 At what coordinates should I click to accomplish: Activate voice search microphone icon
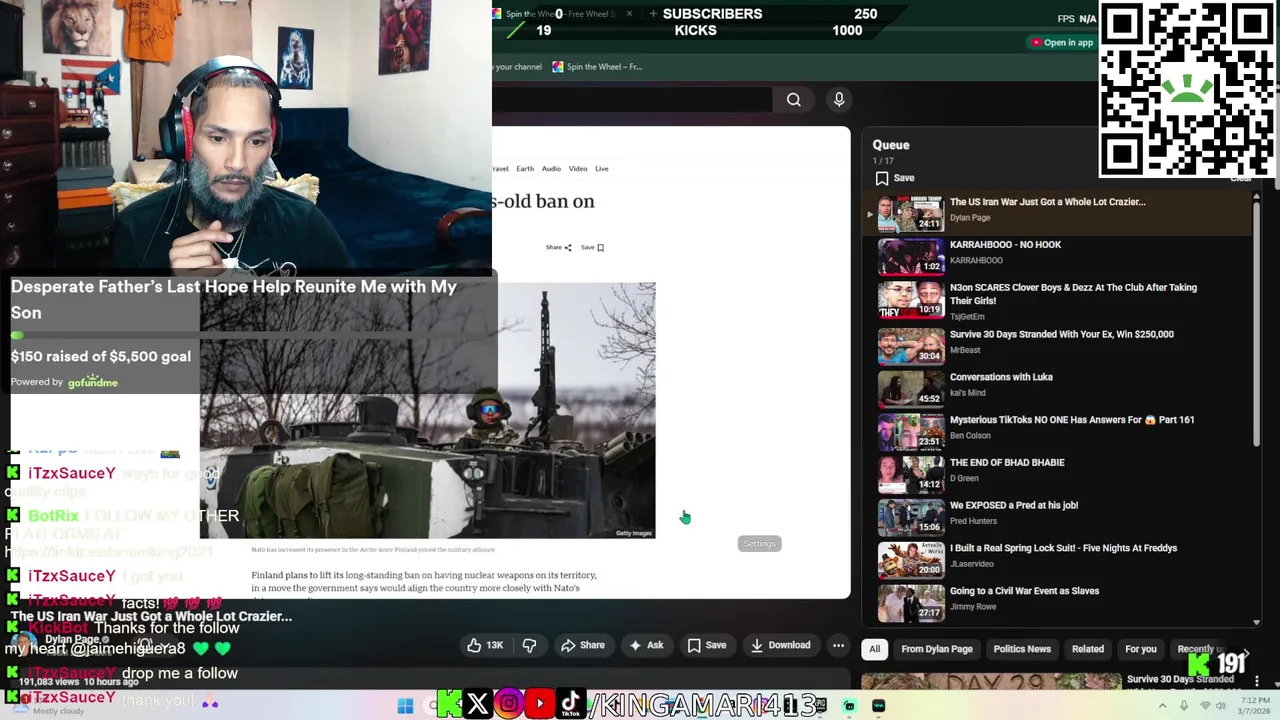[839, 99]
